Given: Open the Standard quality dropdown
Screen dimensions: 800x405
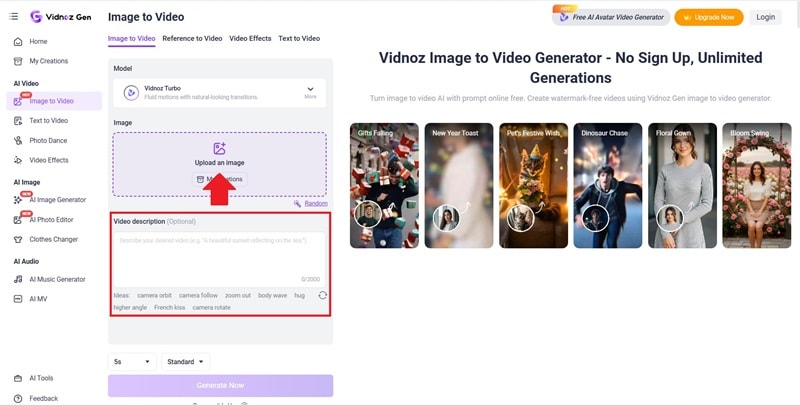Looking at the screenshot, I should (x=185, y=362).
